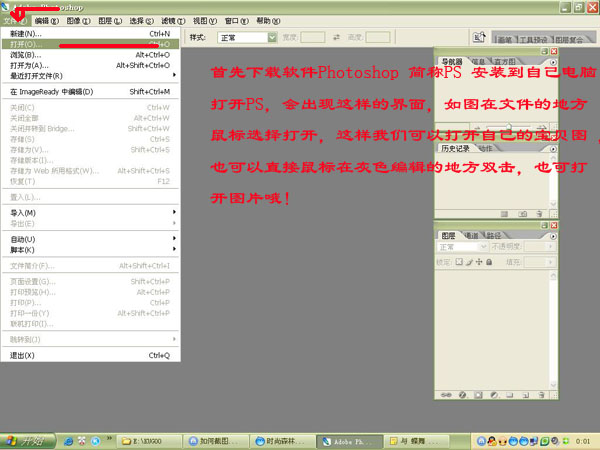Select 浏览(B)... from the File menu
The image size is (600, 450).
(x=90, y=55)
